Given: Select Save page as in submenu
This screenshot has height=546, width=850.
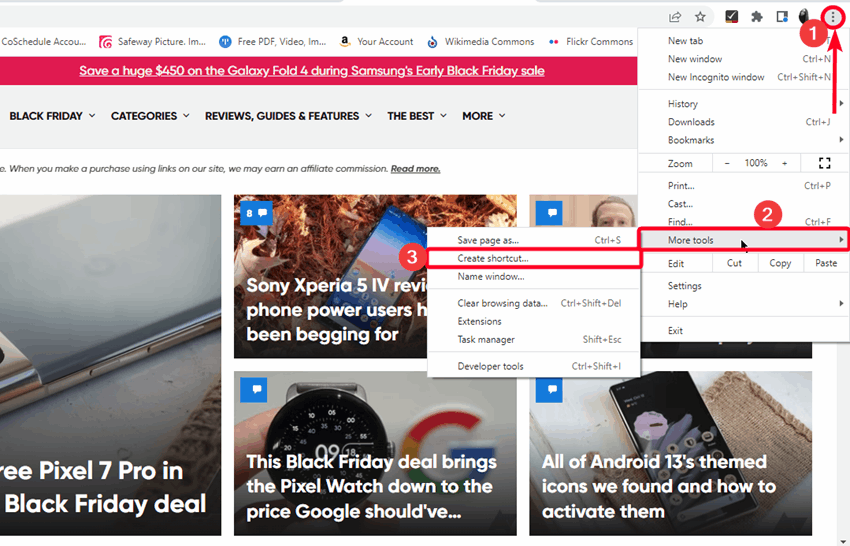Looking at the screenshot, I should click(x=533, y=240).
